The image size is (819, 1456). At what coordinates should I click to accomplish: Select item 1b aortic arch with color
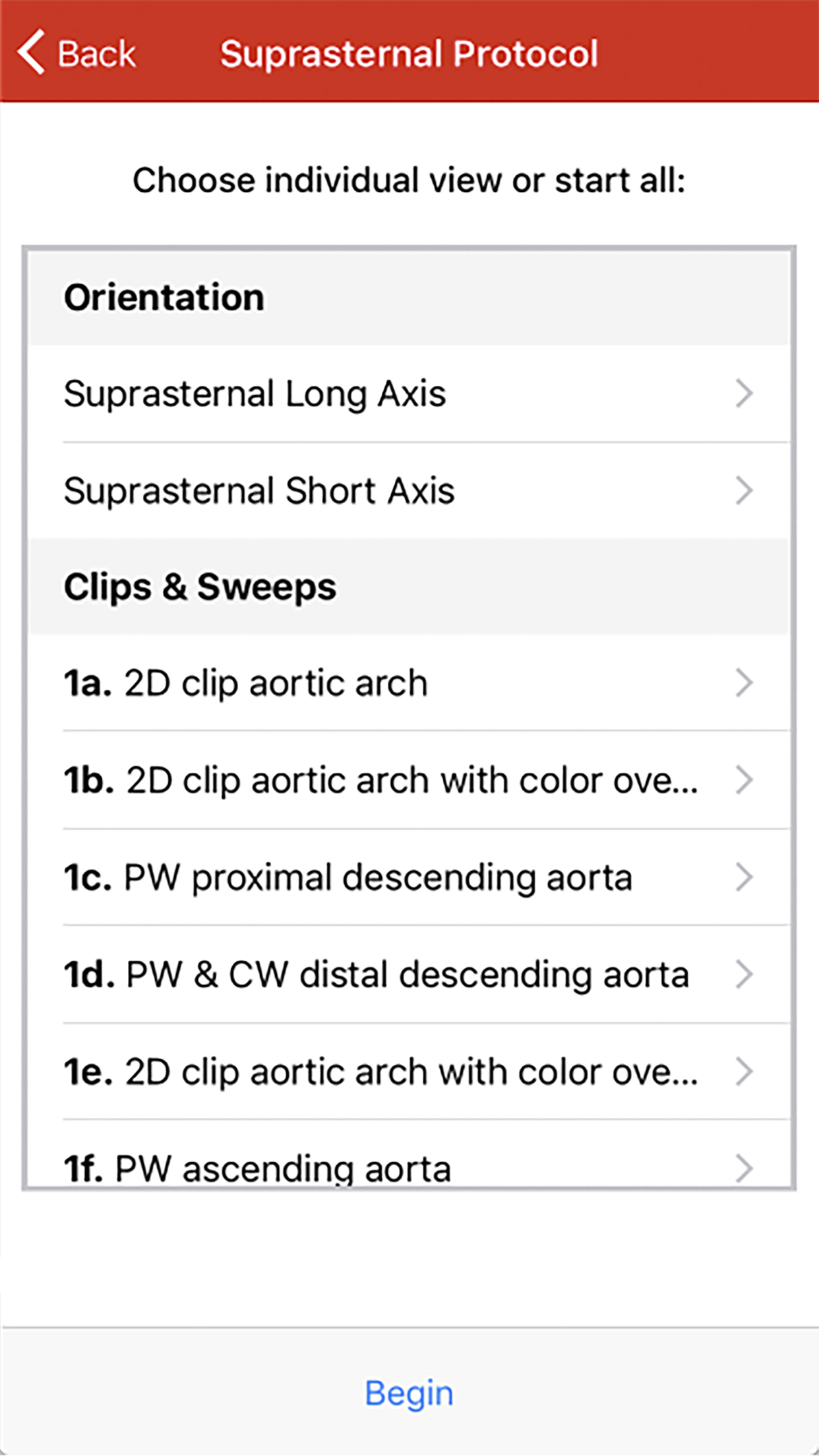click(x=380, y=780)
